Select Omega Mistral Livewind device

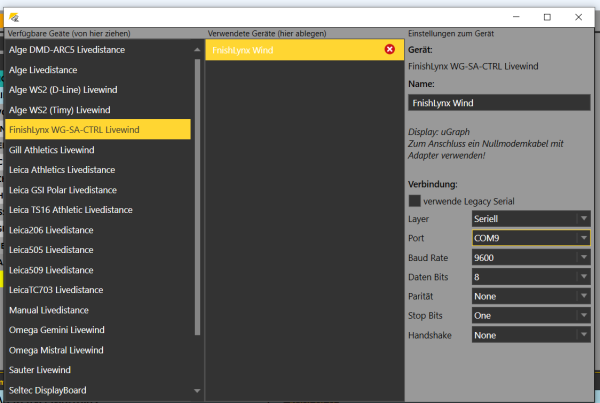point(98,350)
